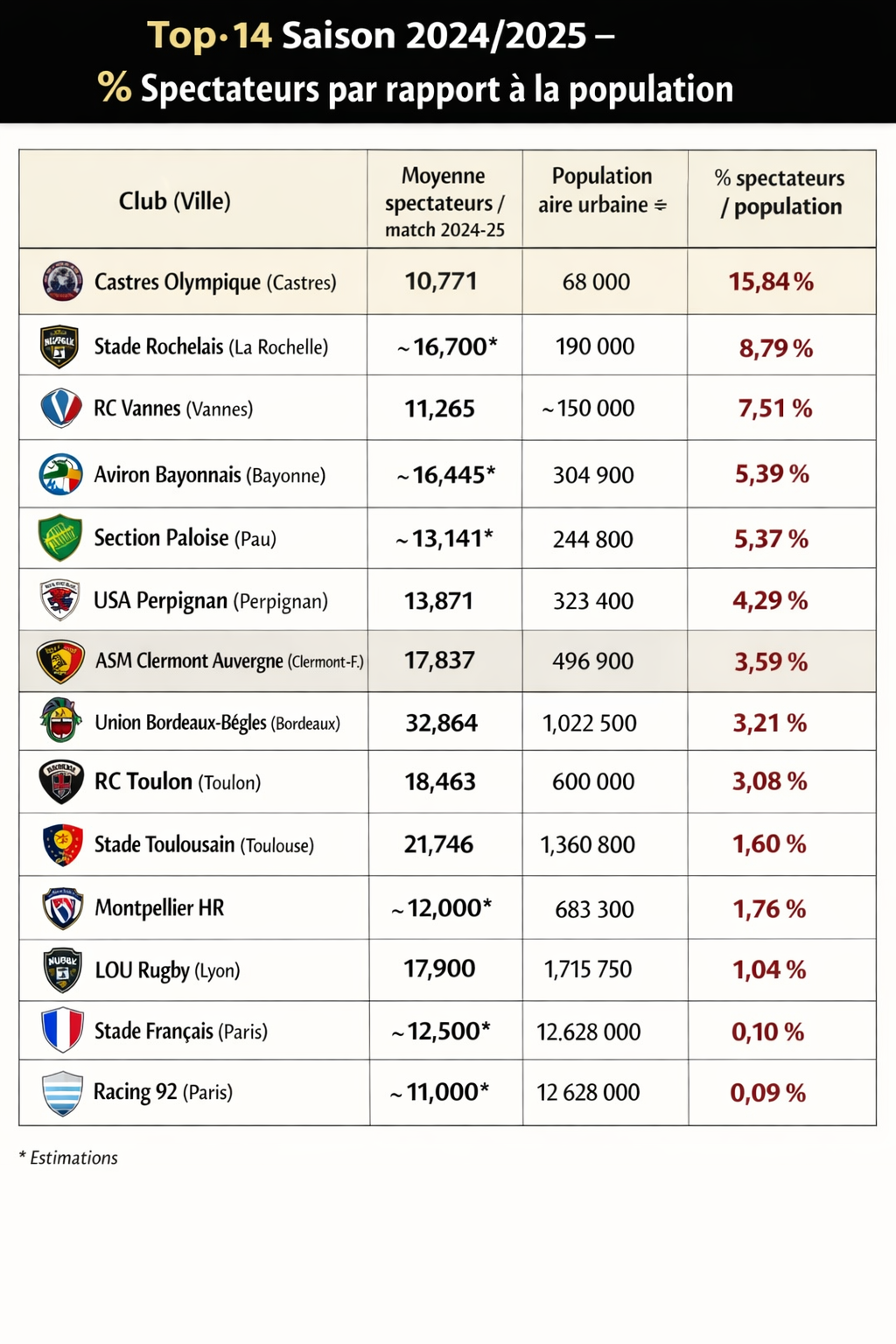Viewport: 896px width, 1344px height.
Task: Click the Club (Ville) column header
Action: coord(175,201)
